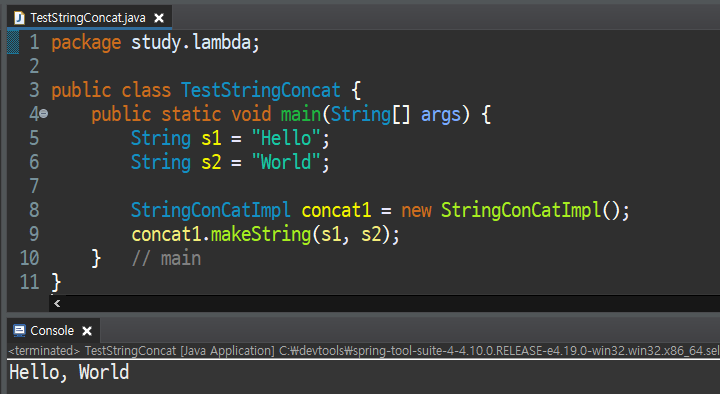Click the Console view monitor icon
720x394 pixels.
(19, 331)
